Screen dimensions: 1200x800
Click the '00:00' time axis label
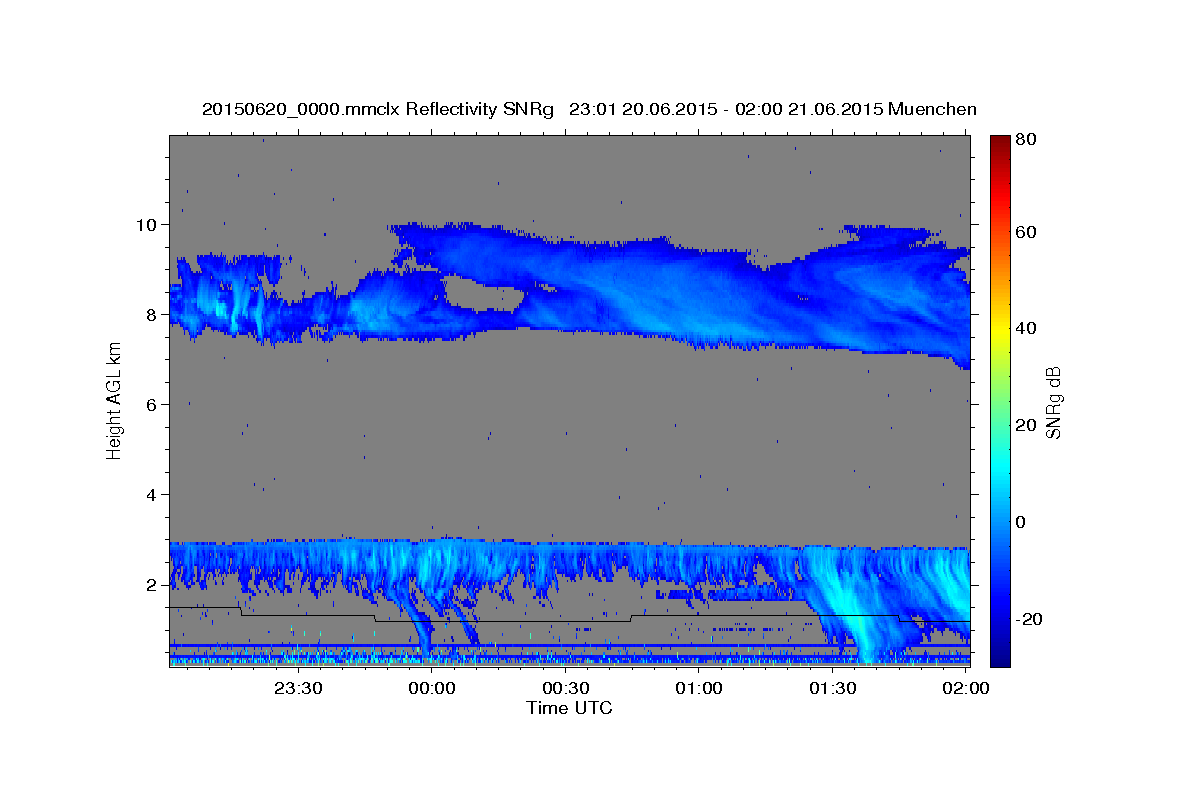[x=432, y=688]
